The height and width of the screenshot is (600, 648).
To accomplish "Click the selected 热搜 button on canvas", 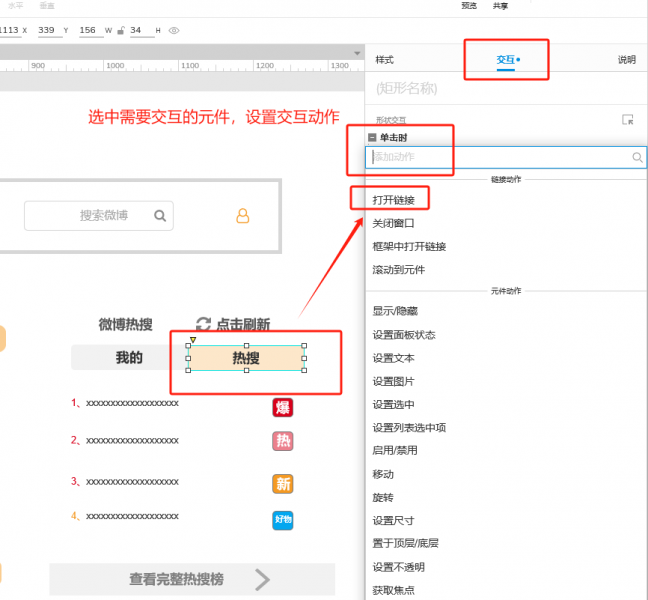I will click(x=246, y=358).
